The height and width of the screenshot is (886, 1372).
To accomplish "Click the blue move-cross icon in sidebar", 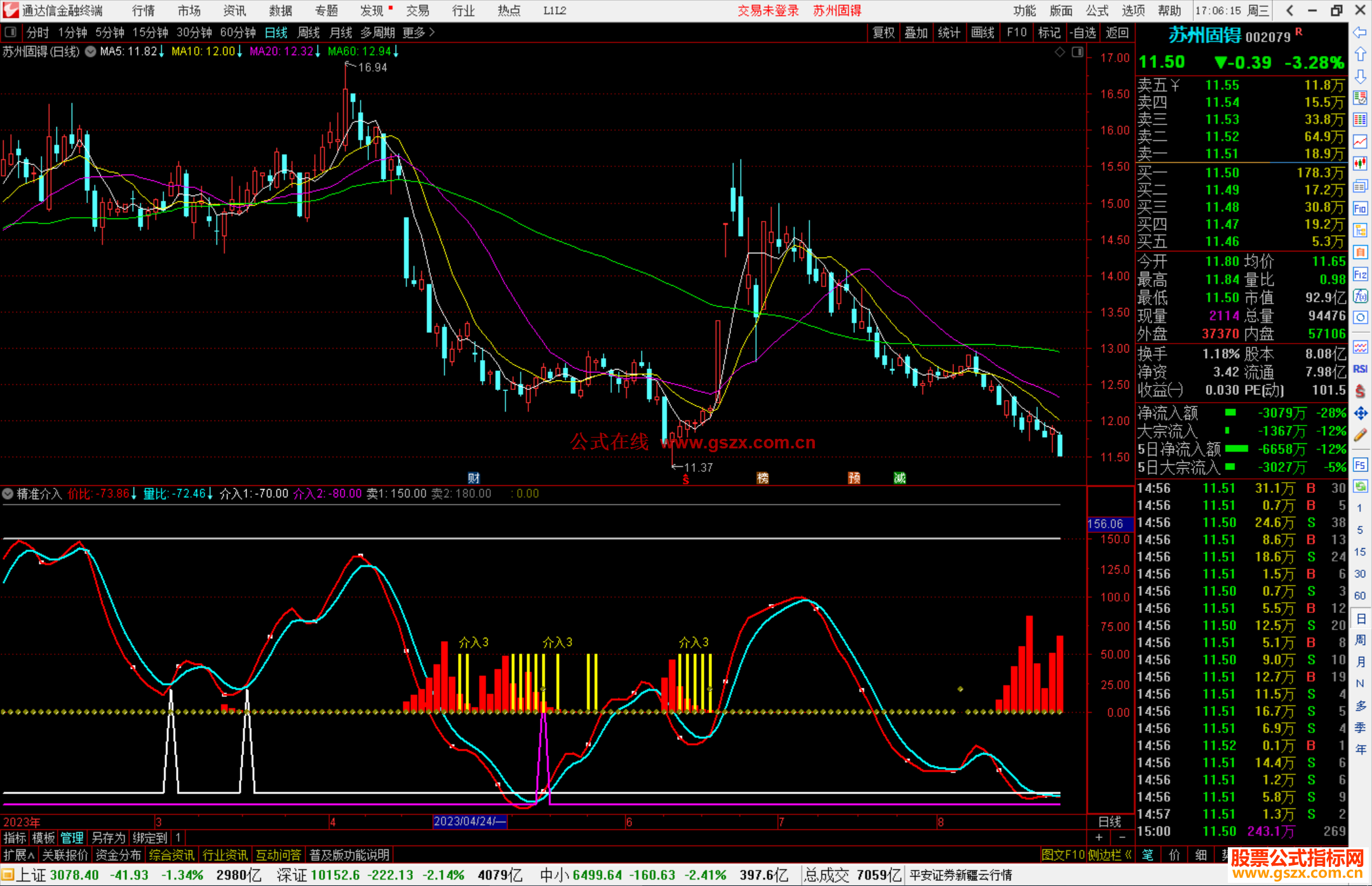I will (1360, 413).
